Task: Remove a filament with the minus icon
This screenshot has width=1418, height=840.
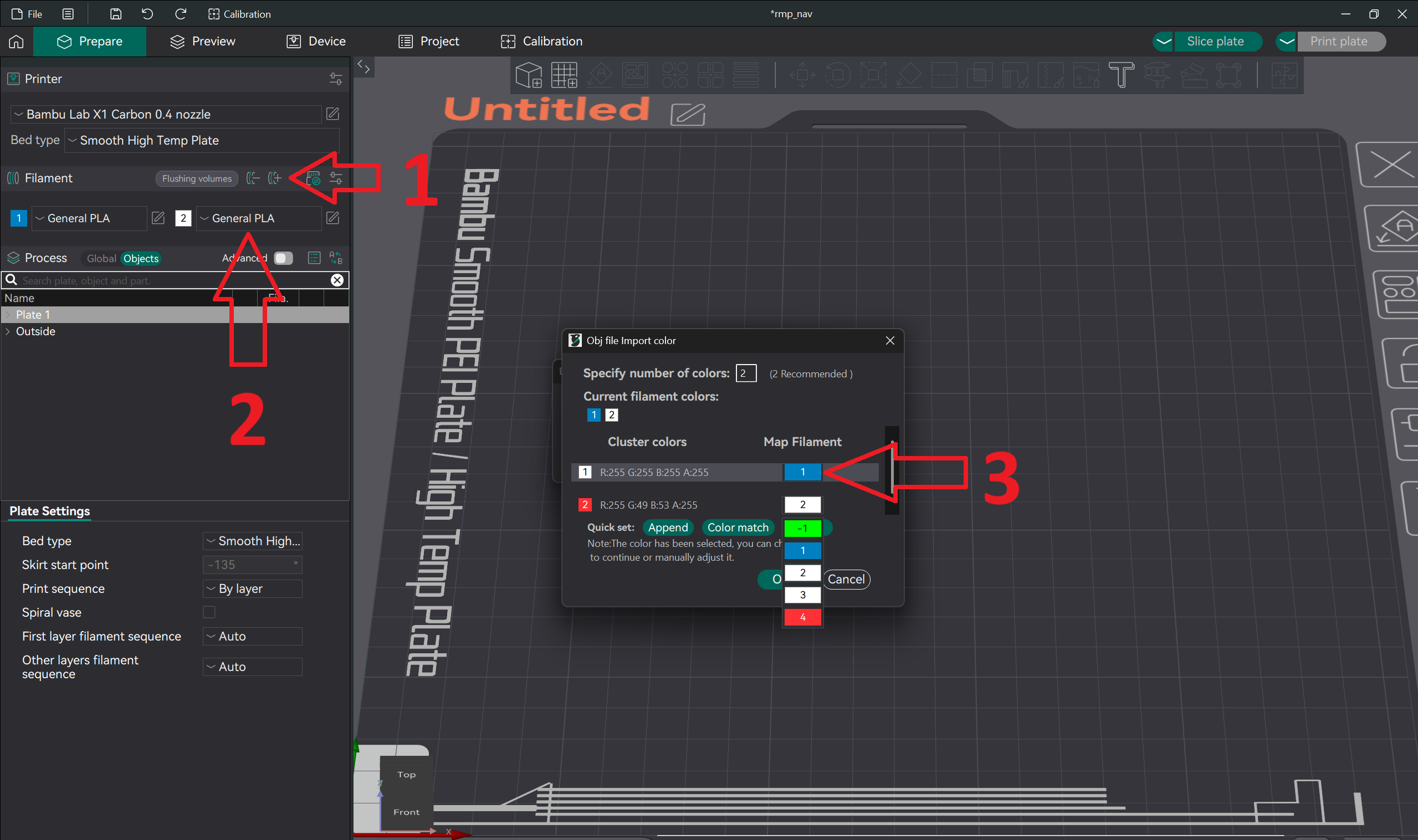Action: tap(253, 178)
